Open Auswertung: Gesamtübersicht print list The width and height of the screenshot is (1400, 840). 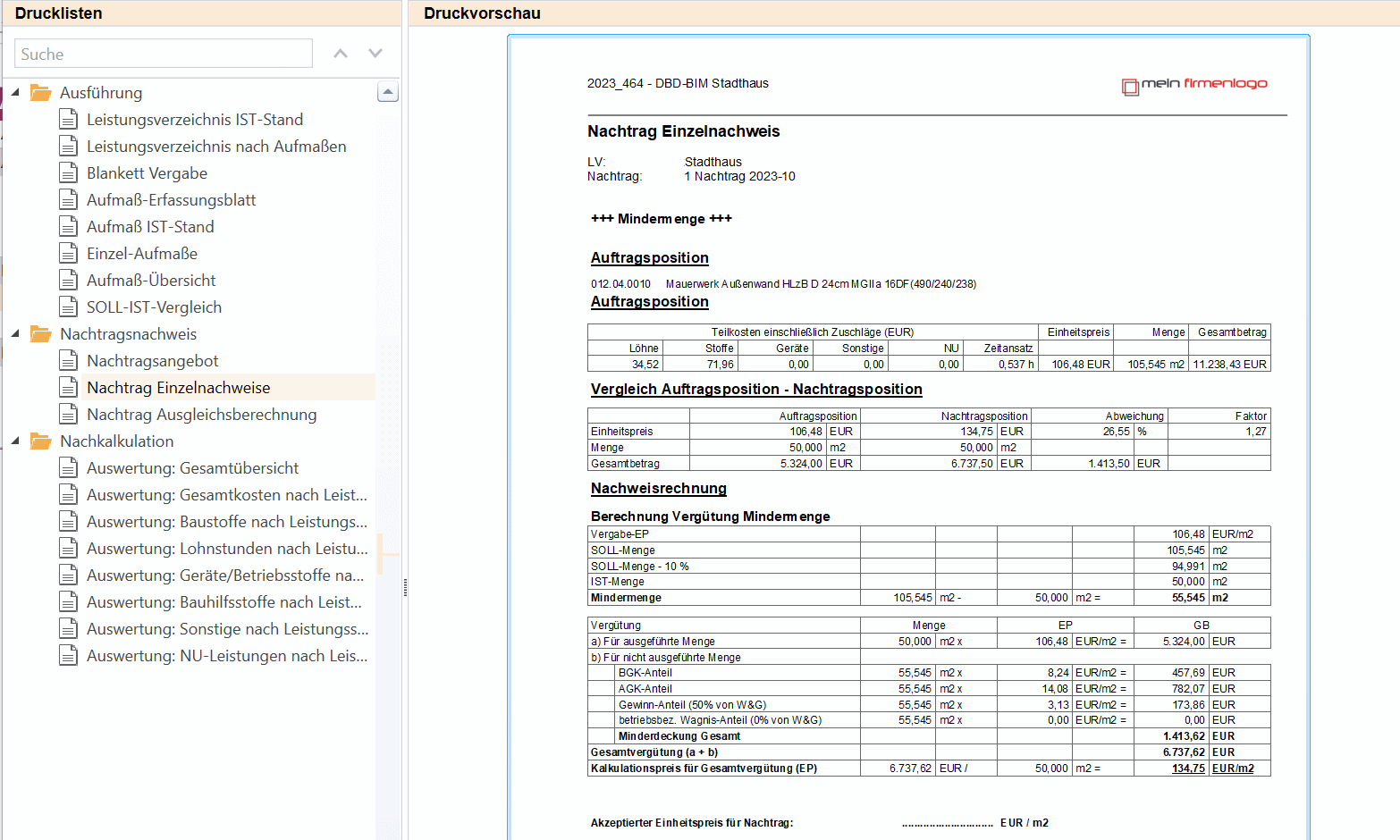[193, 468]
